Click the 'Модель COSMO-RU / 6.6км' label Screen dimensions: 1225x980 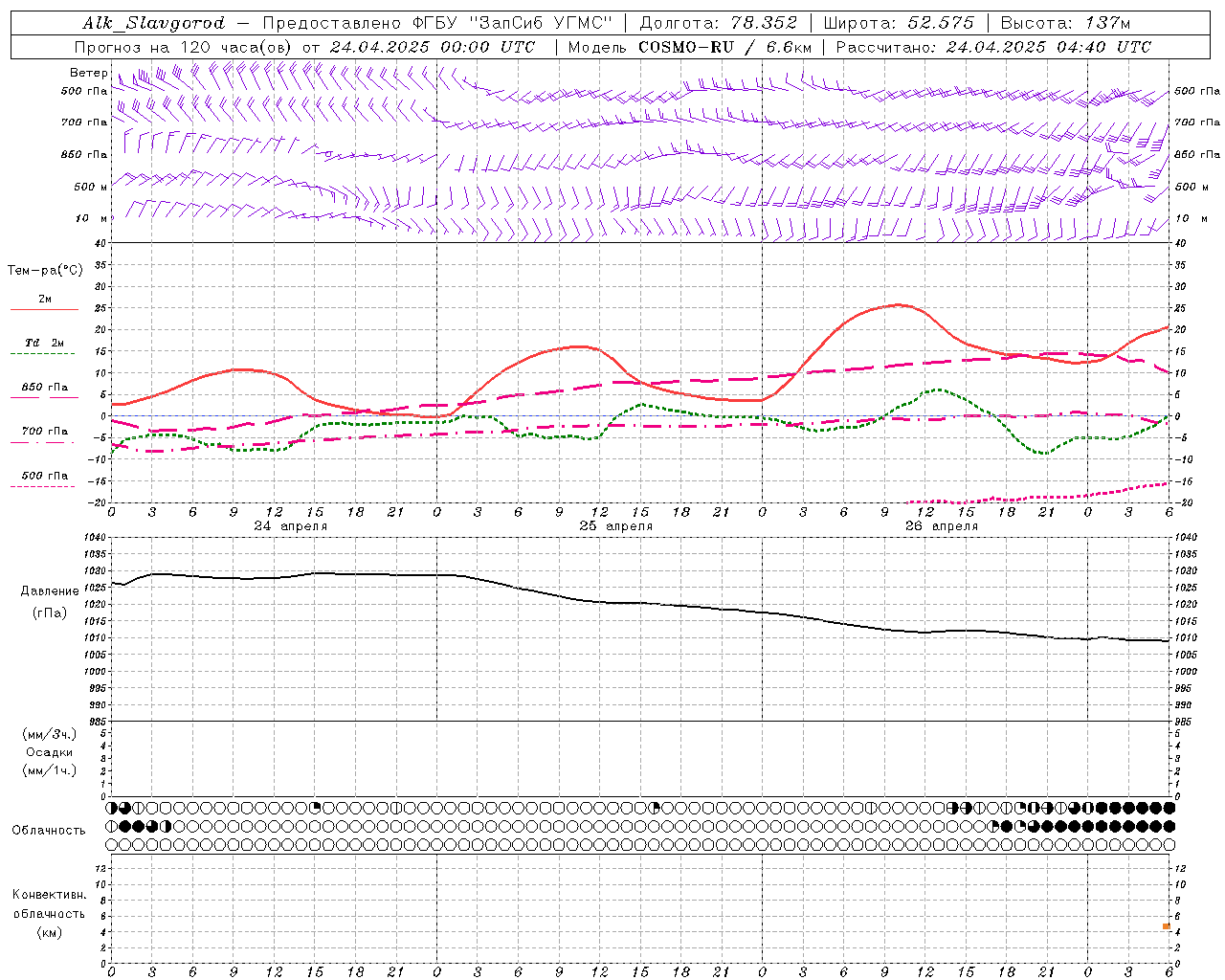pos(690,47)
